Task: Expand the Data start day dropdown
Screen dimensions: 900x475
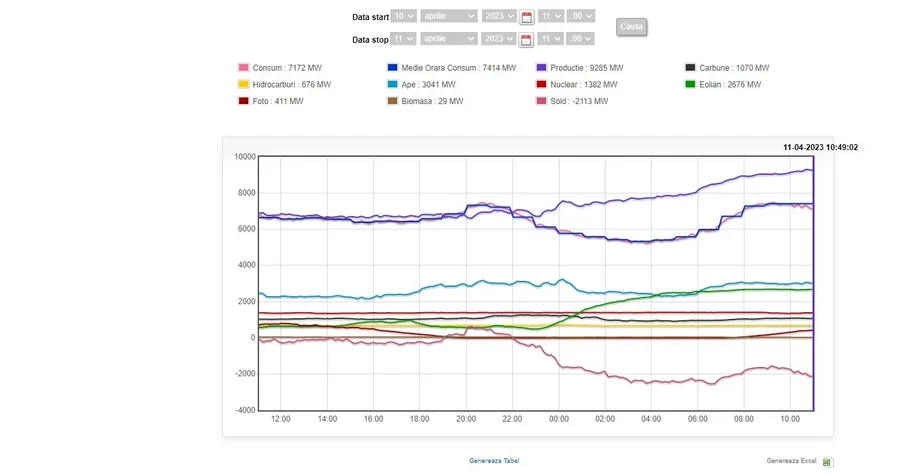Action: tap(404, 16)
